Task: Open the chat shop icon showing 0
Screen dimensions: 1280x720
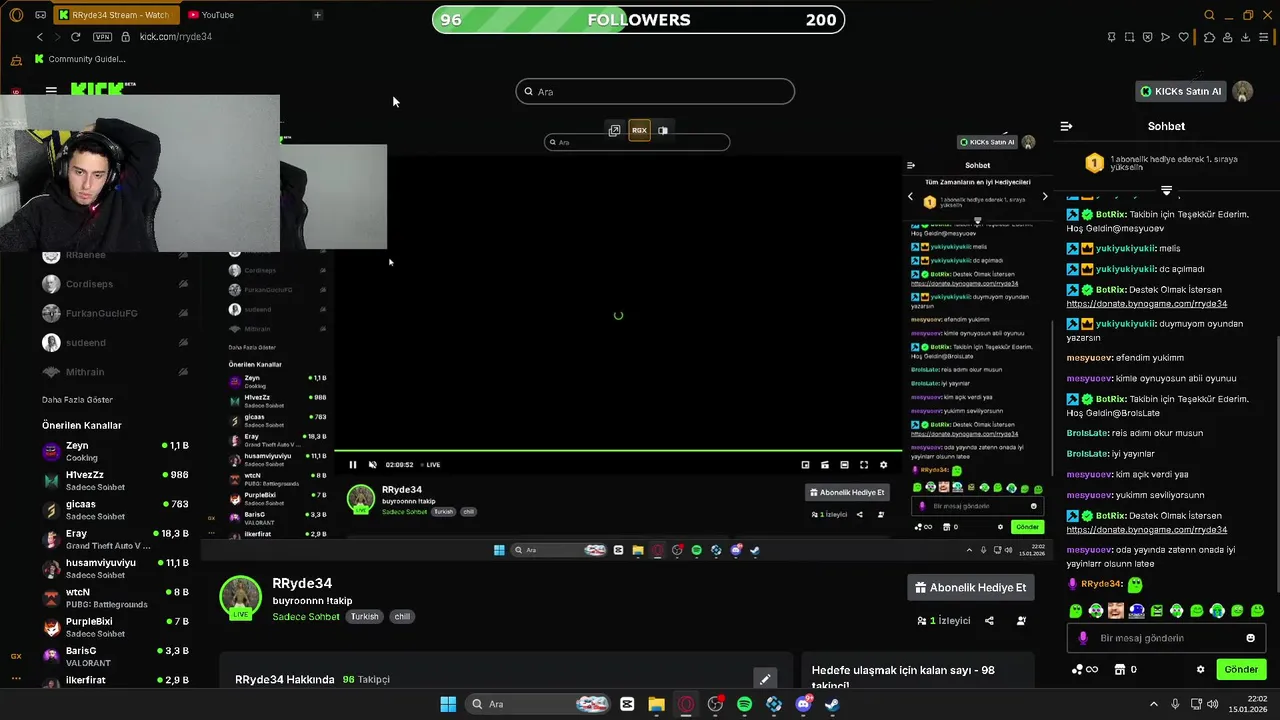Action: pyautogui.click(x=1126, y=669)
